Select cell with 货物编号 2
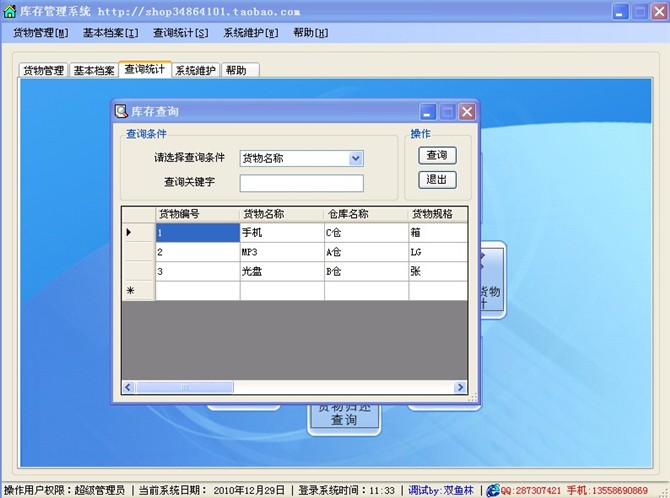Screen dimensions: 670x498 click(x=197, y=252)
